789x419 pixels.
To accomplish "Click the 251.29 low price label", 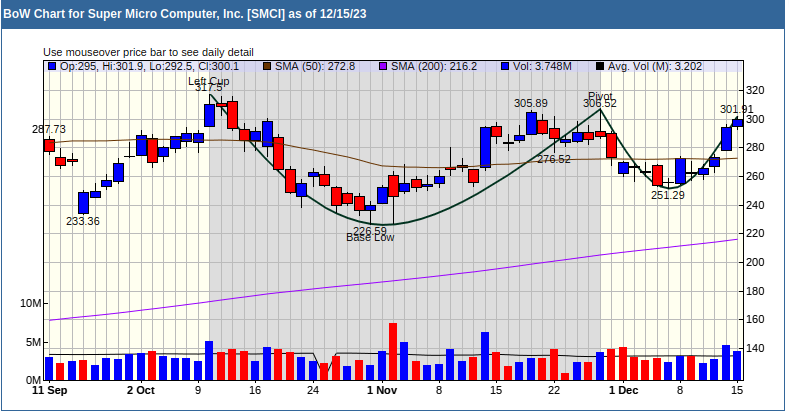I will coord(668,195).
